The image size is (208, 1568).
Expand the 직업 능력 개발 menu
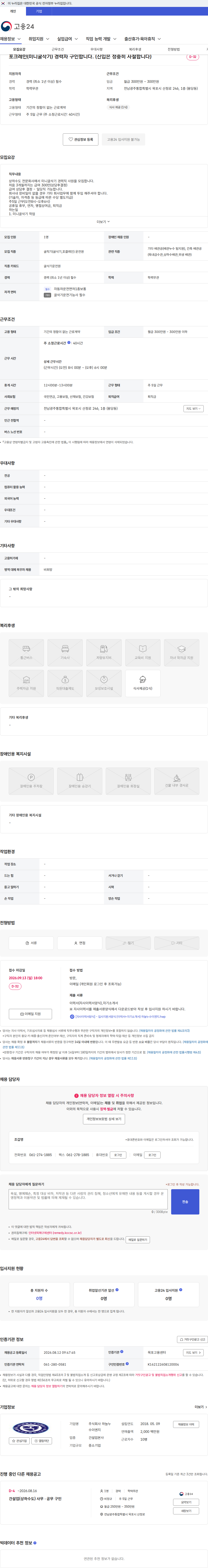tap(101, 39)
